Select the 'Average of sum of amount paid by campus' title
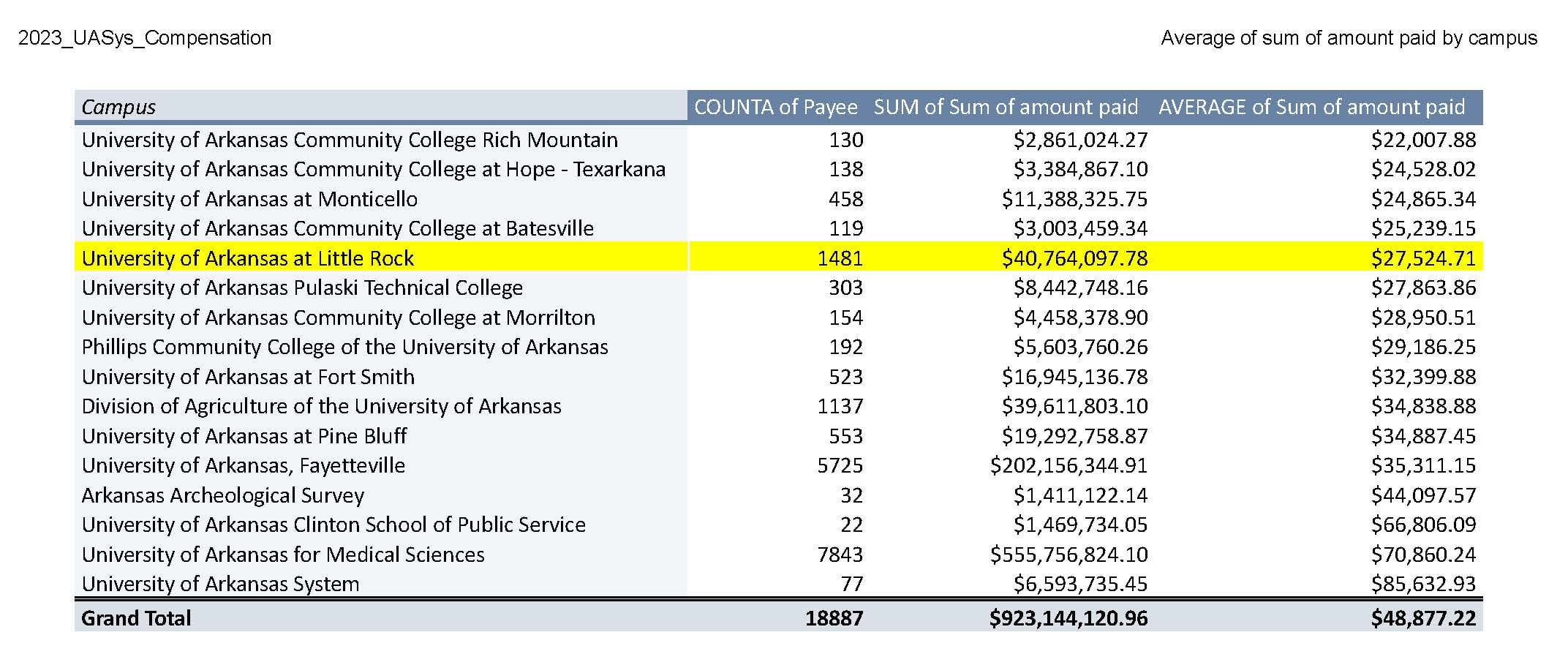Viewport: 1568px width, 665px height. (1349, 38)
